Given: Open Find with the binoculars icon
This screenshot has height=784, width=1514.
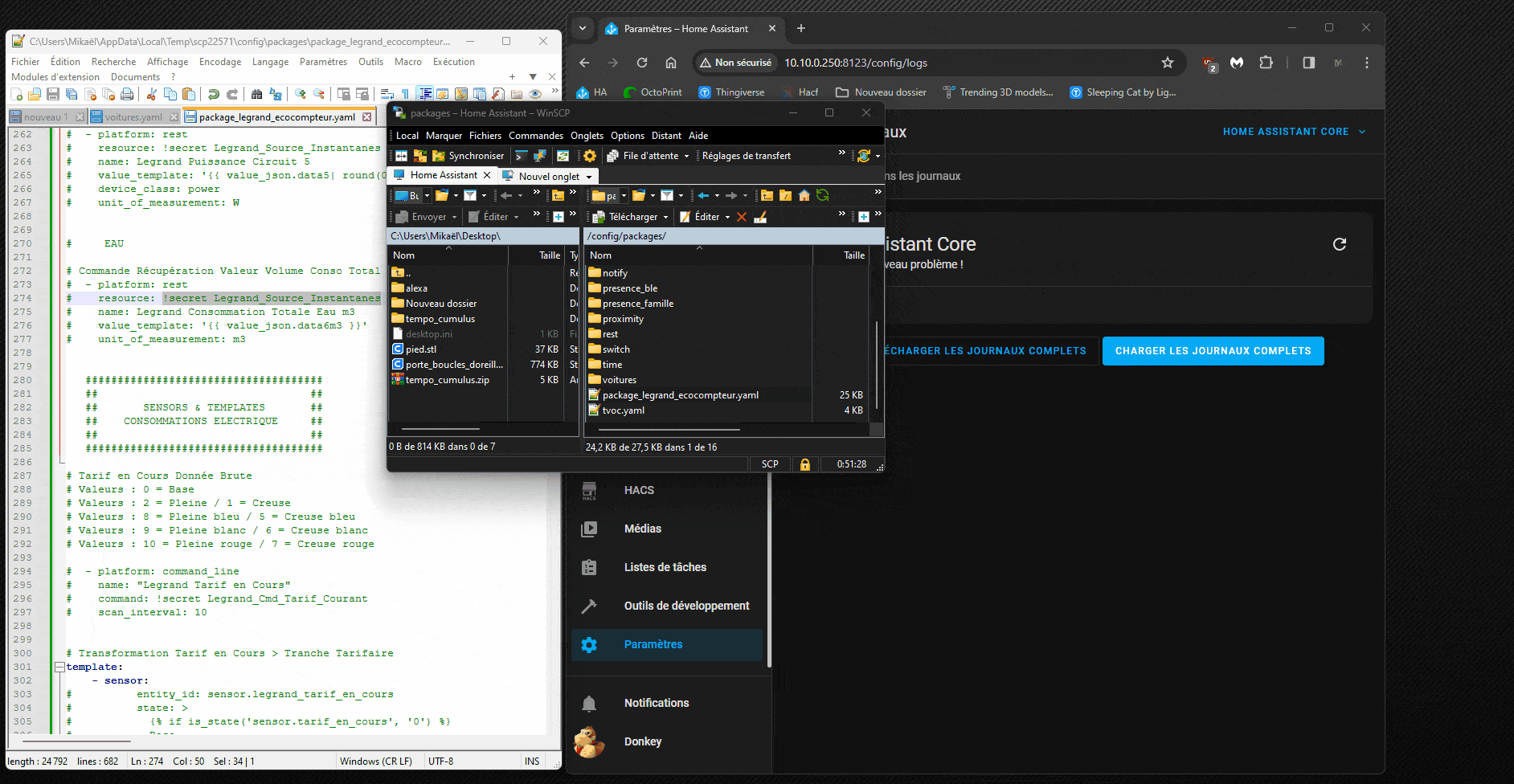Looking at the screenshot, I should pos(256,94).
